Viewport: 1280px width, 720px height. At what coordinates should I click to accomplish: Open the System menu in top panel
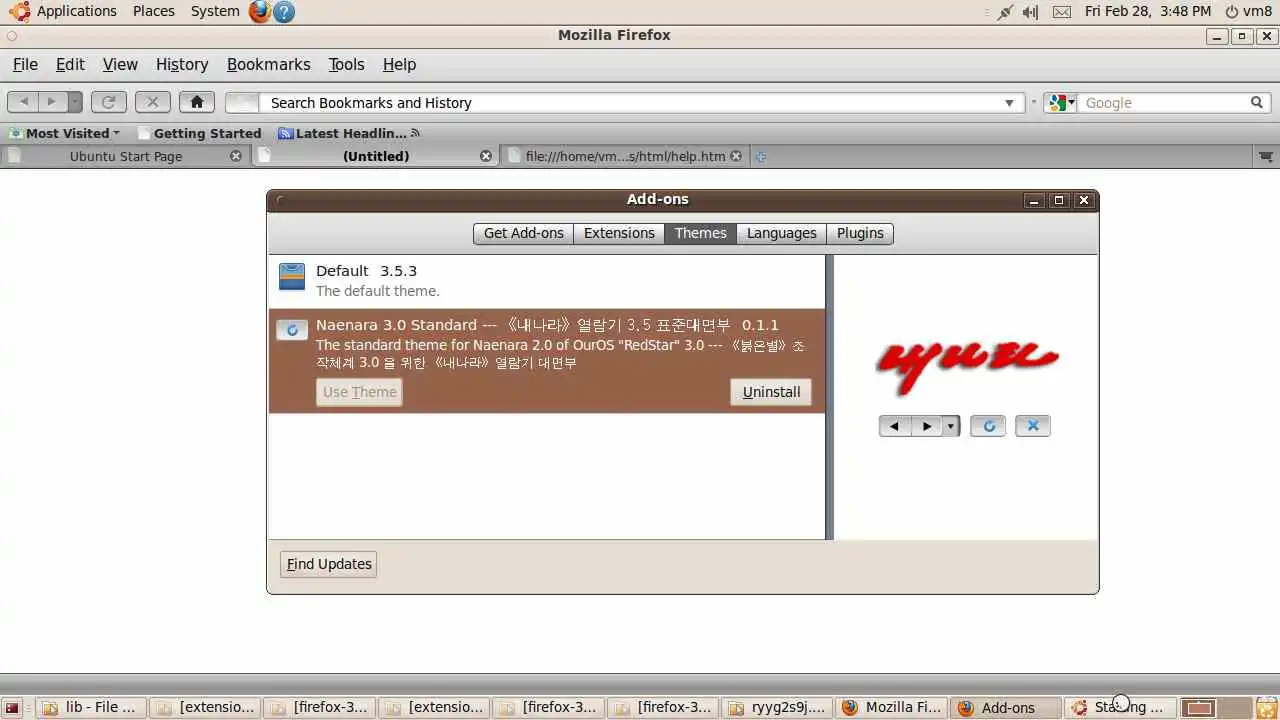[x=215, y=11]
